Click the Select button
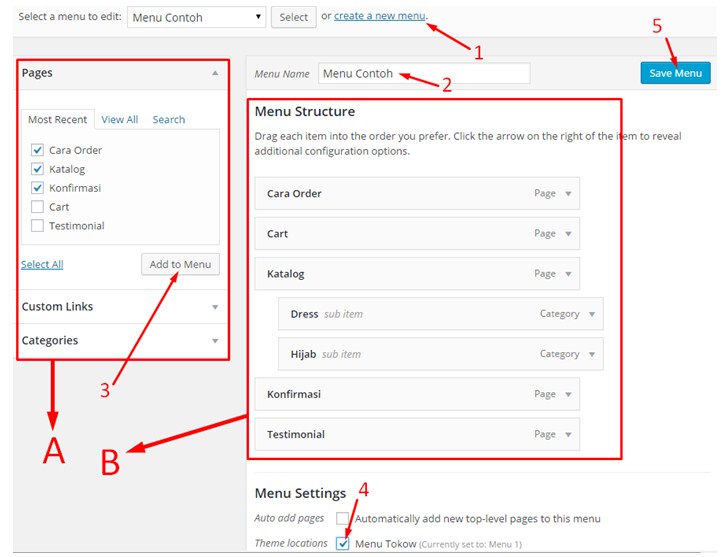 pos(294,17)
